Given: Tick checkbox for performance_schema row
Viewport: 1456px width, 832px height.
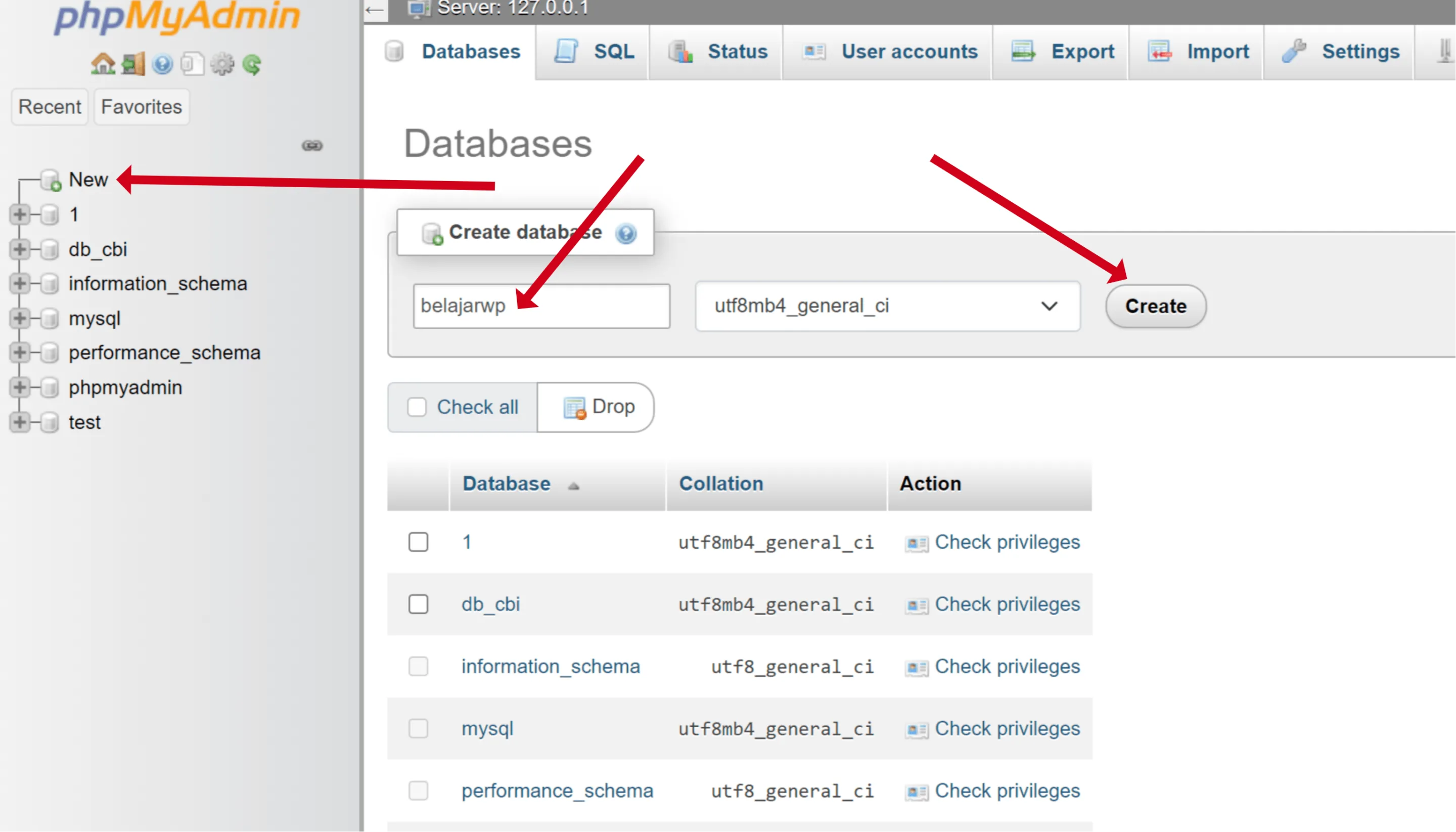Looking at the screenshot, I should (x=418, y=792).
